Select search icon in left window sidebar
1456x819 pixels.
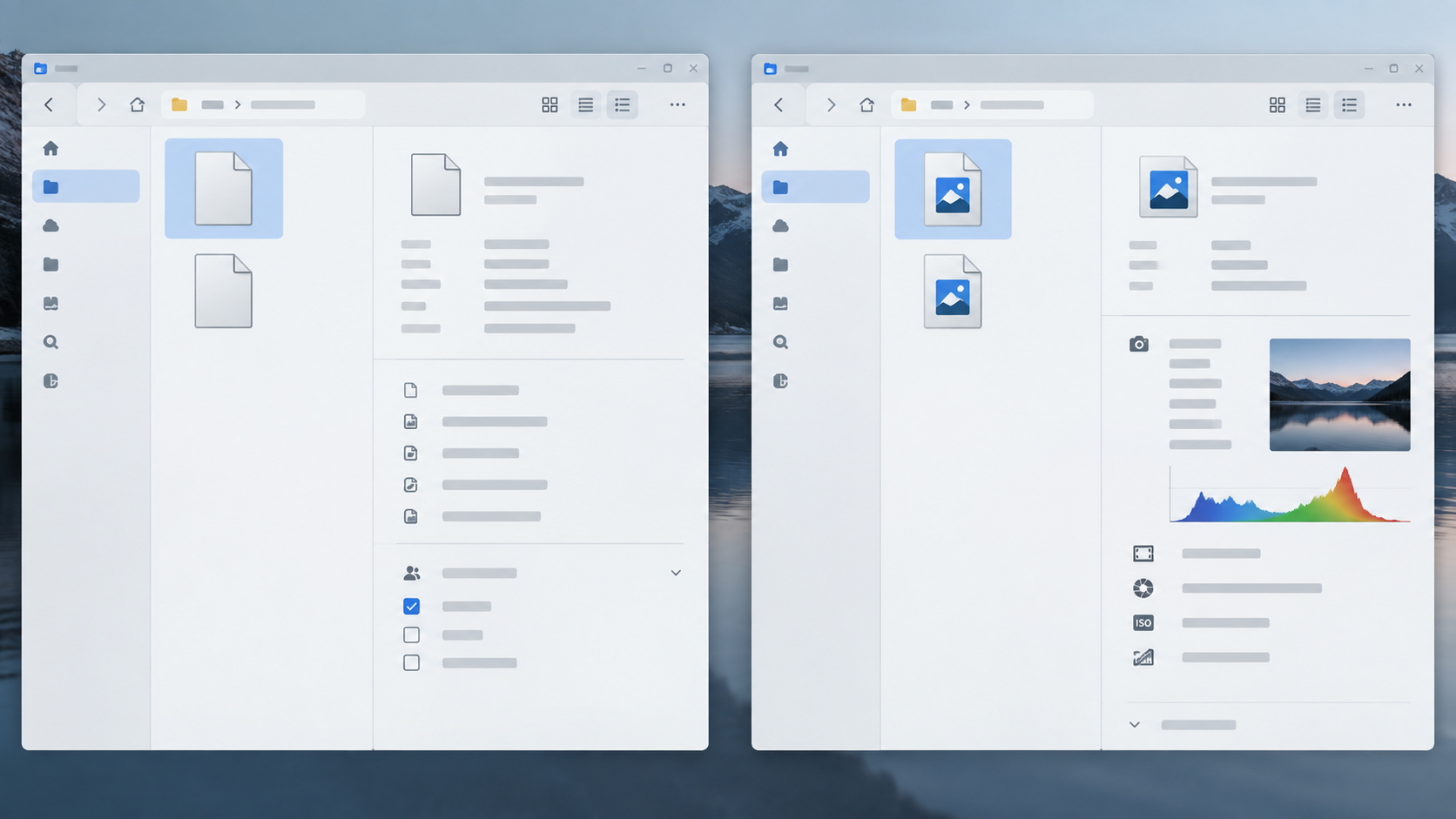click(51, 342)
